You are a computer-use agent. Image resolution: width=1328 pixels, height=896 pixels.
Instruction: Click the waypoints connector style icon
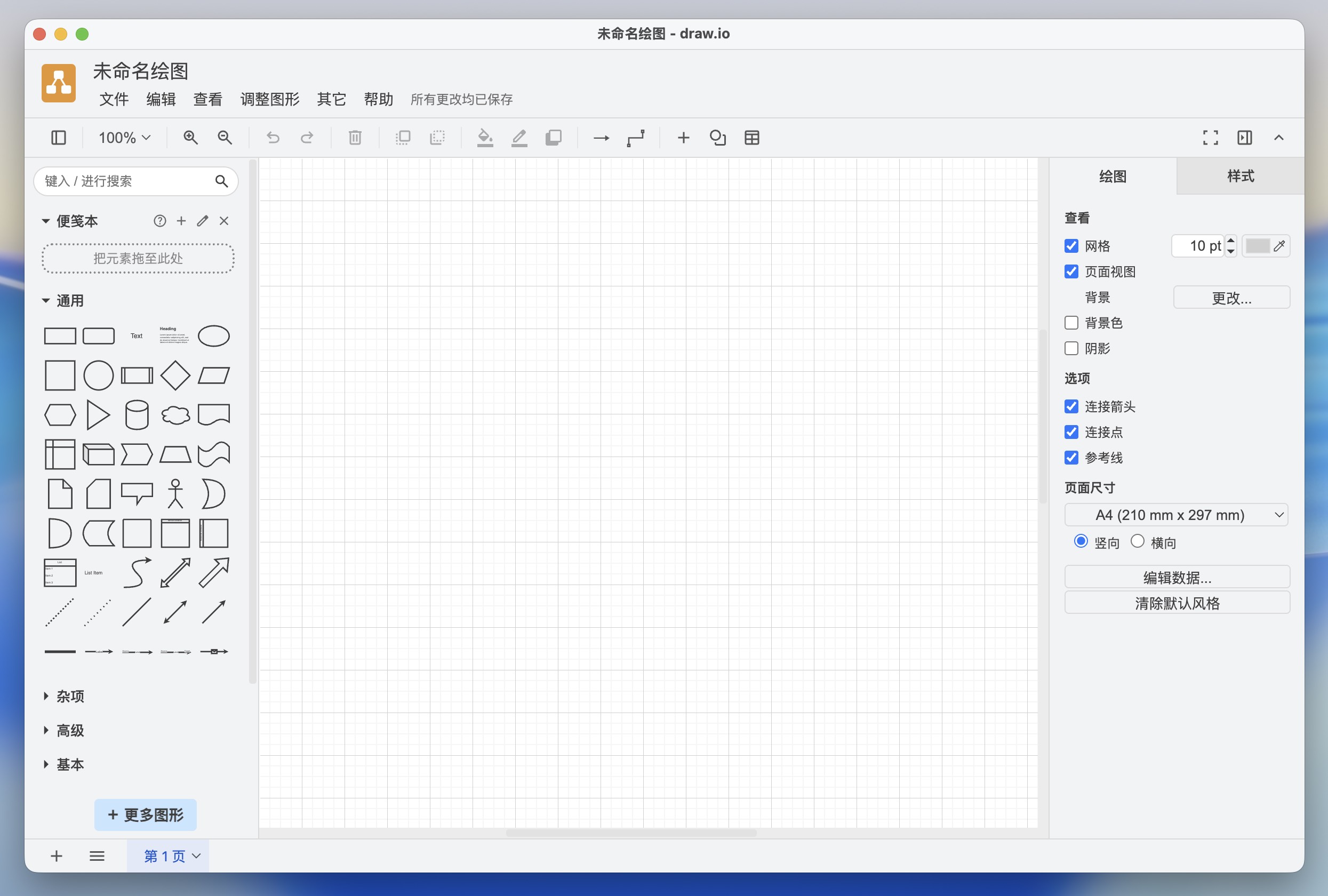(x=635, y=138)
